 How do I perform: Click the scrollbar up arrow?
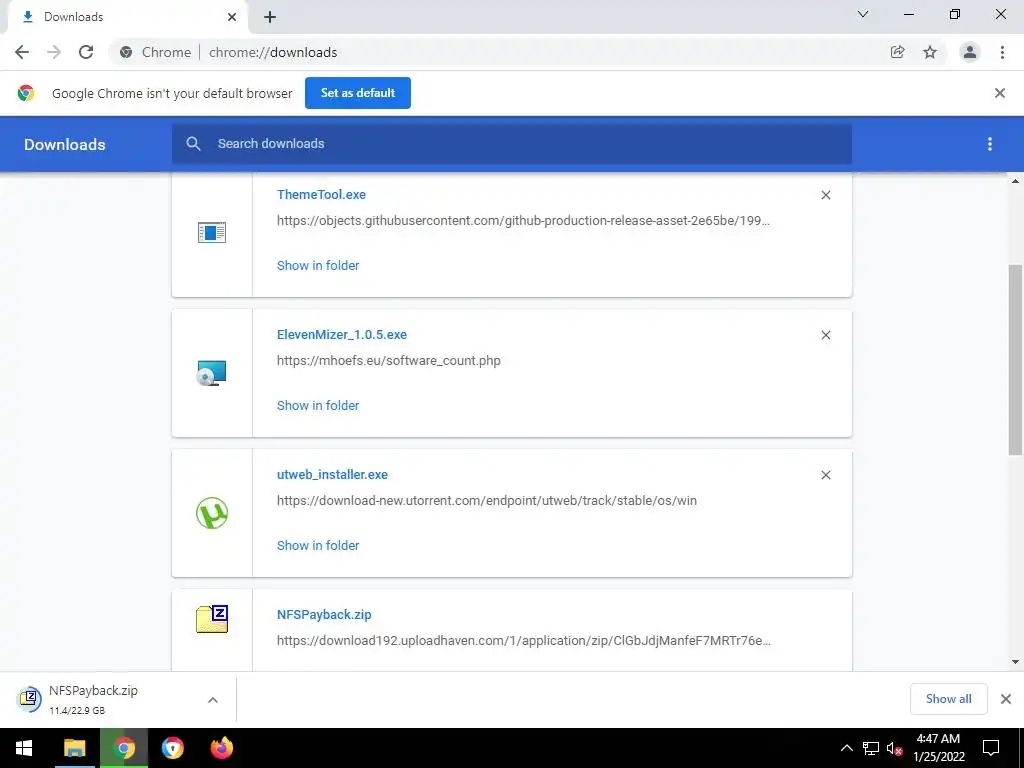coord(1016,181)
